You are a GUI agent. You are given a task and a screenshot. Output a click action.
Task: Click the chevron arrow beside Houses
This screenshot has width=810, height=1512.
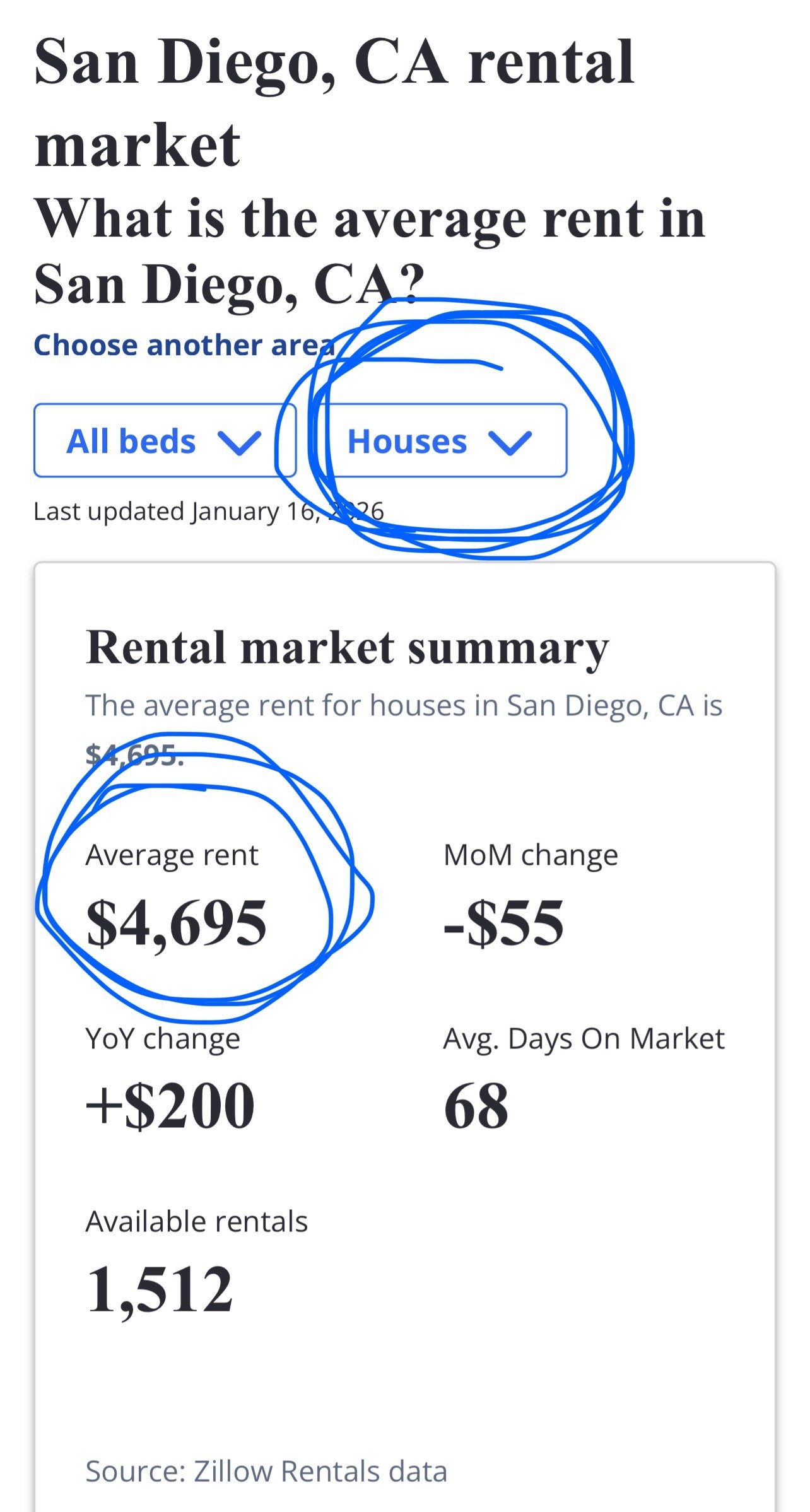click(x=510, y=442)
